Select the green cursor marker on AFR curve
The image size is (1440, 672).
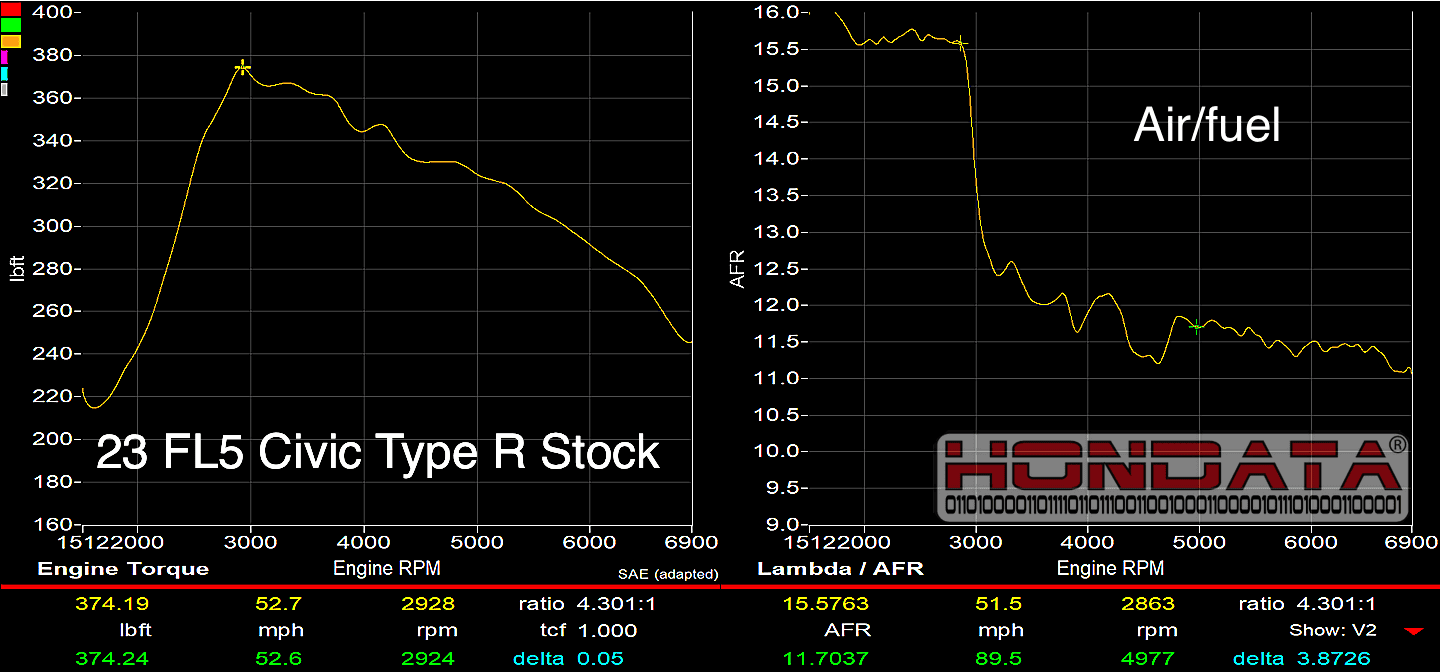(x=1195, y=326)
